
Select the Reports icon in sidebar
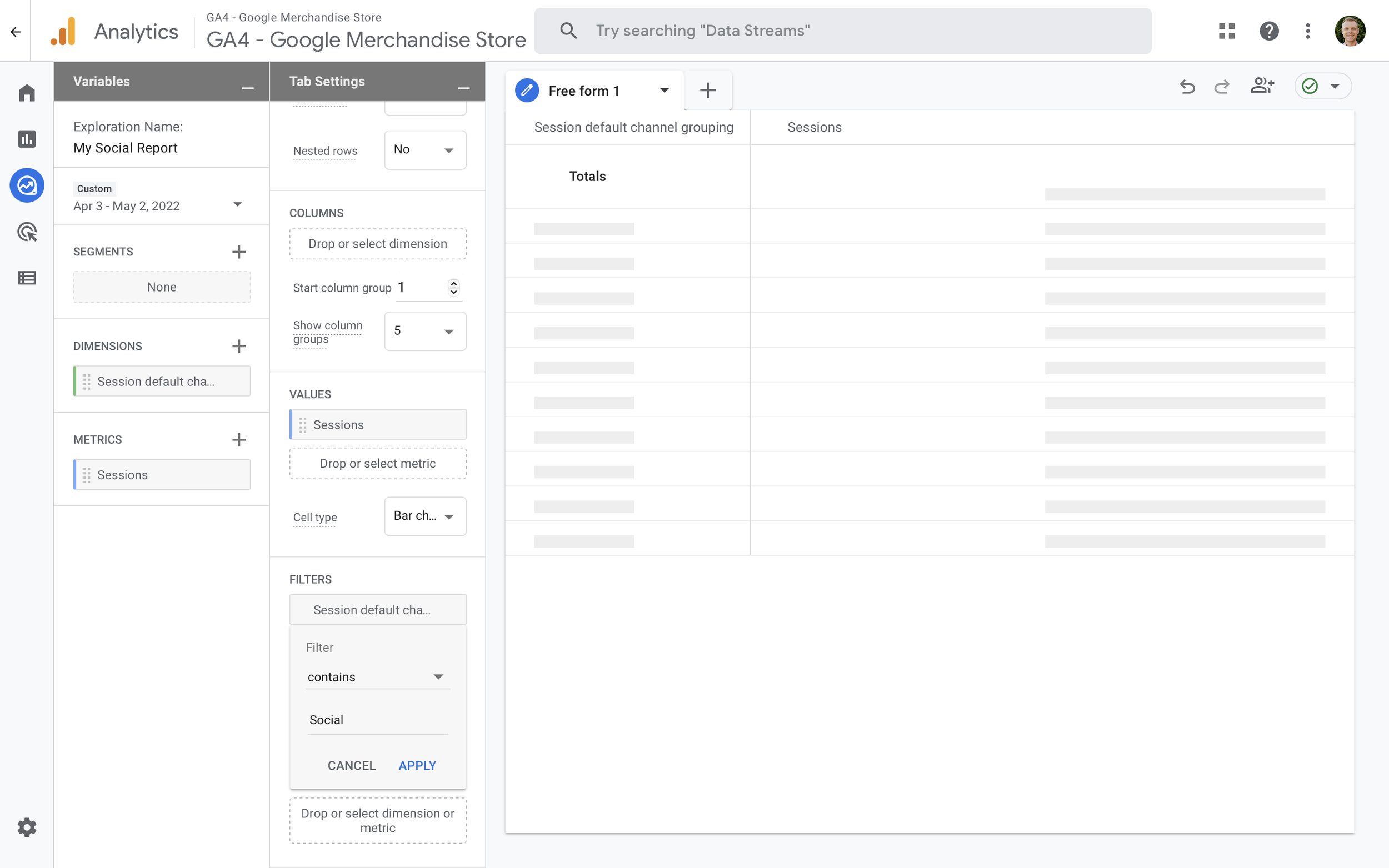(x=27, y=139)
